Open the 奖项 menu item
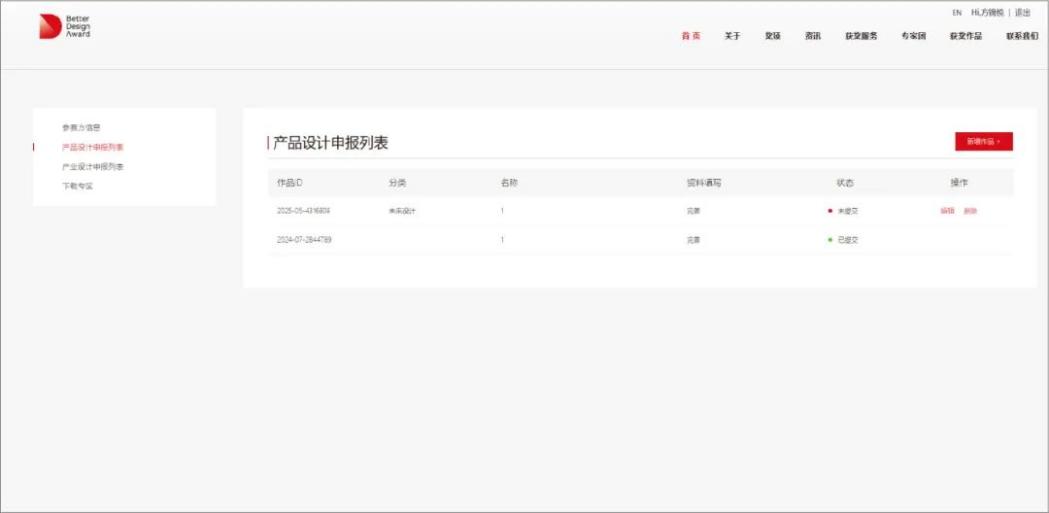 click(x=773, y=36)
